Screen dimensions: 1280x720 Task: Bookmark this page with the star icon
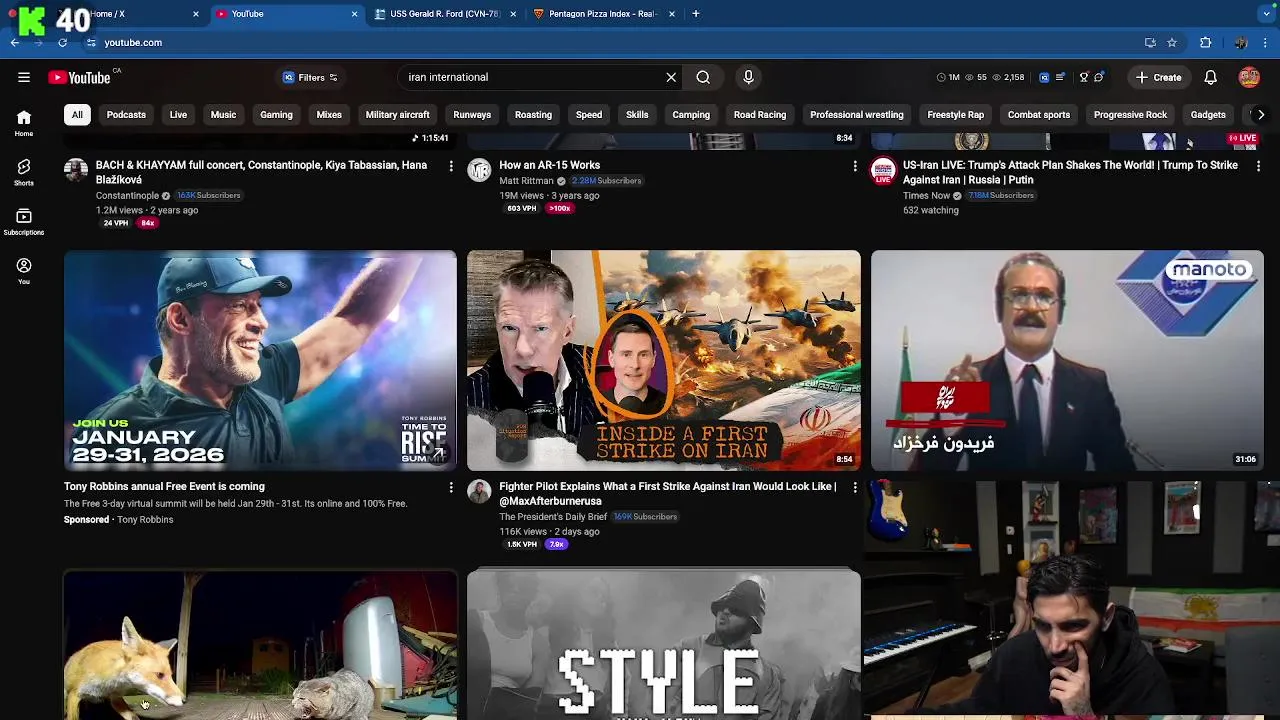tap(1172, 43)
